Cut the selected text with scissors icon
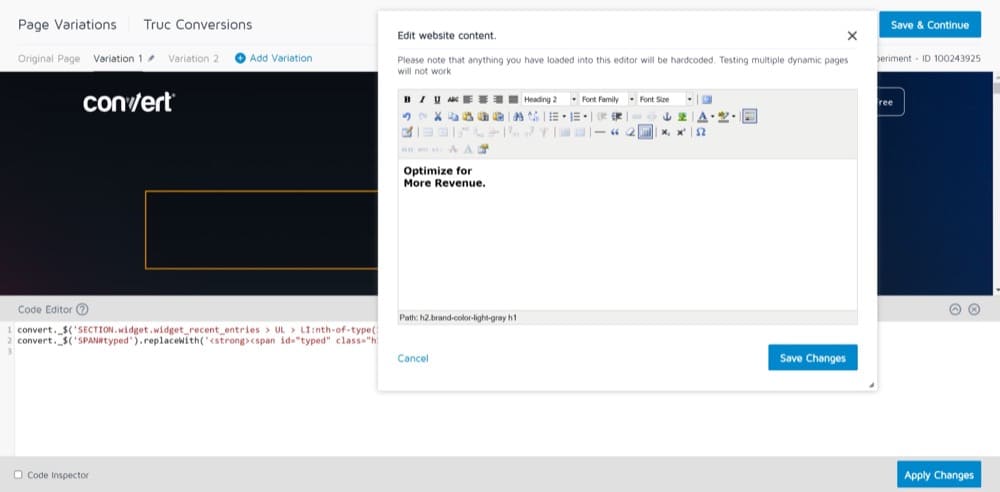 [438, 116]
